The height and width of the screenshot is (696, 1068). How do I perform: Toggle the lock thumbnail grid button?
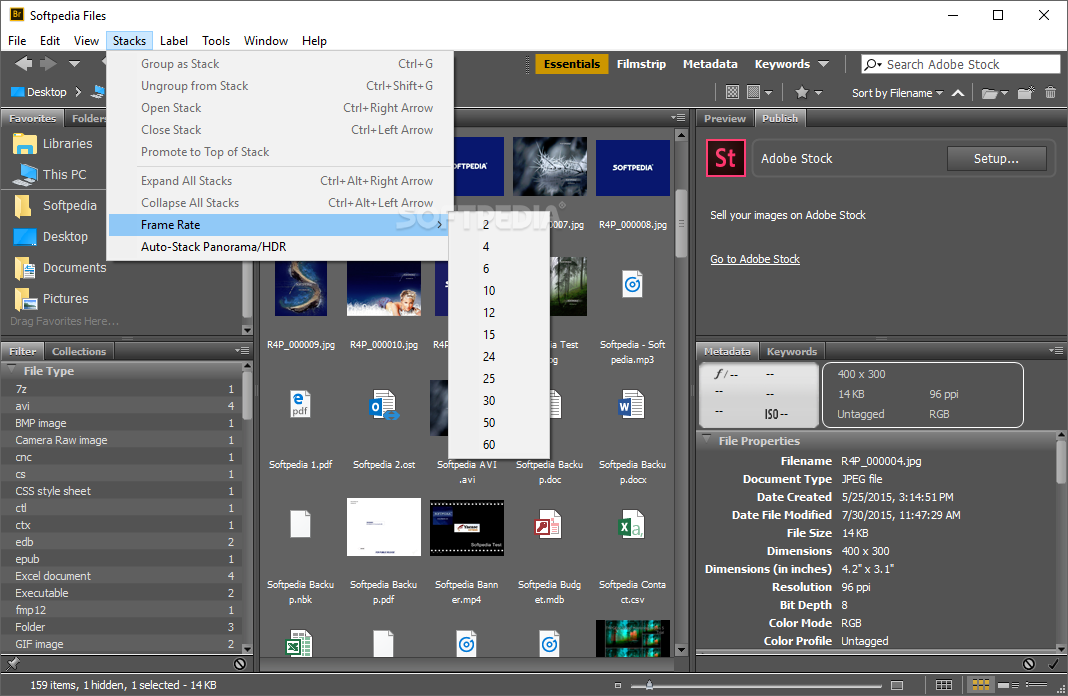coord(943,685)
